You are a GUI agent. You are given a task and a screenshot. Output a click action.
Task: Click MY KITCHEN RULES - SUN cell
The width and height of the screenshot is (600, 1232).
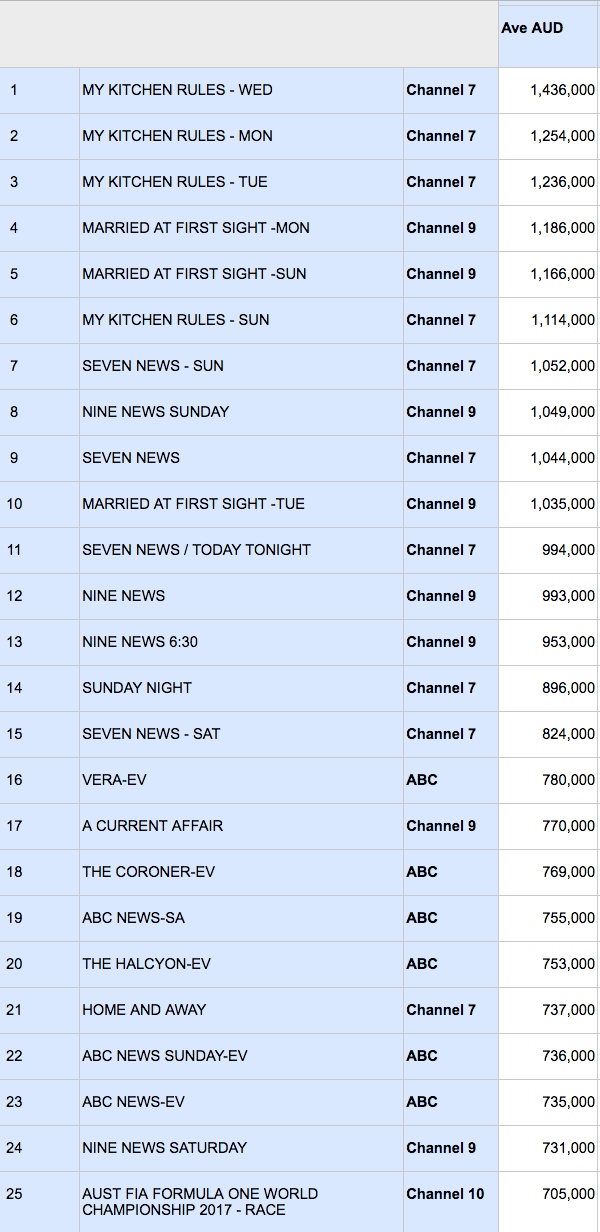tap(241, 320)
